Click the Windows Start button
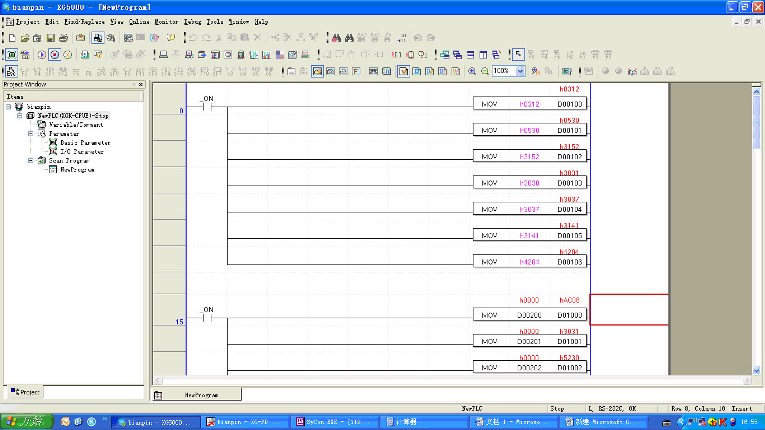Image resolution: width=765 pixels, height=430 pixels. [x=20, y=422]
